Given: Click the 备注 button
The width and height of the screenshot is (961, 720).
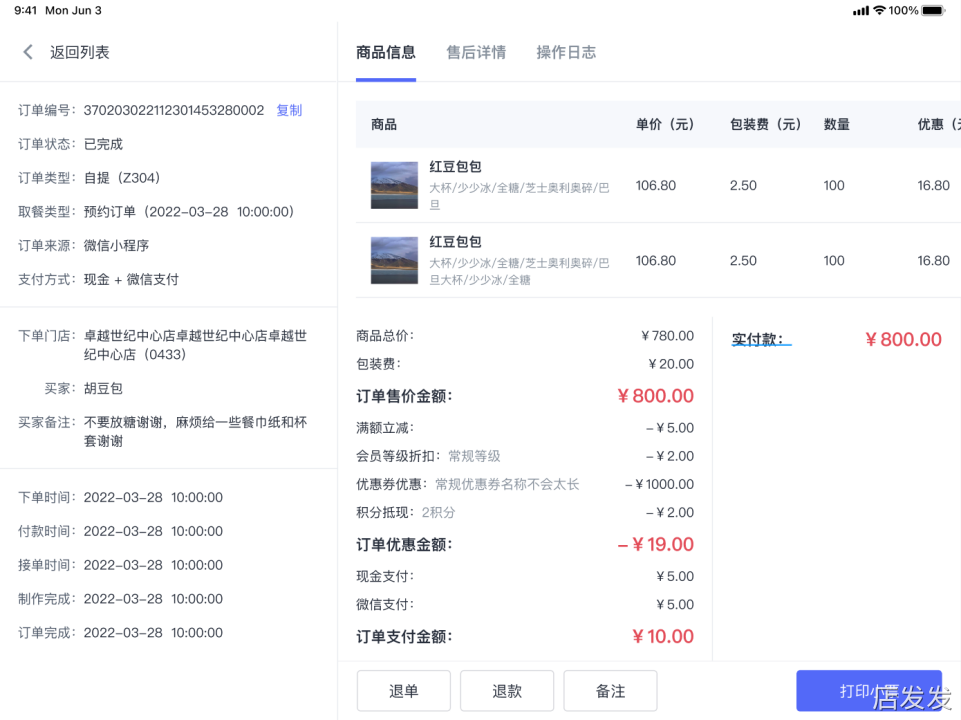Looking at the screenshot, I should [610, 691].
